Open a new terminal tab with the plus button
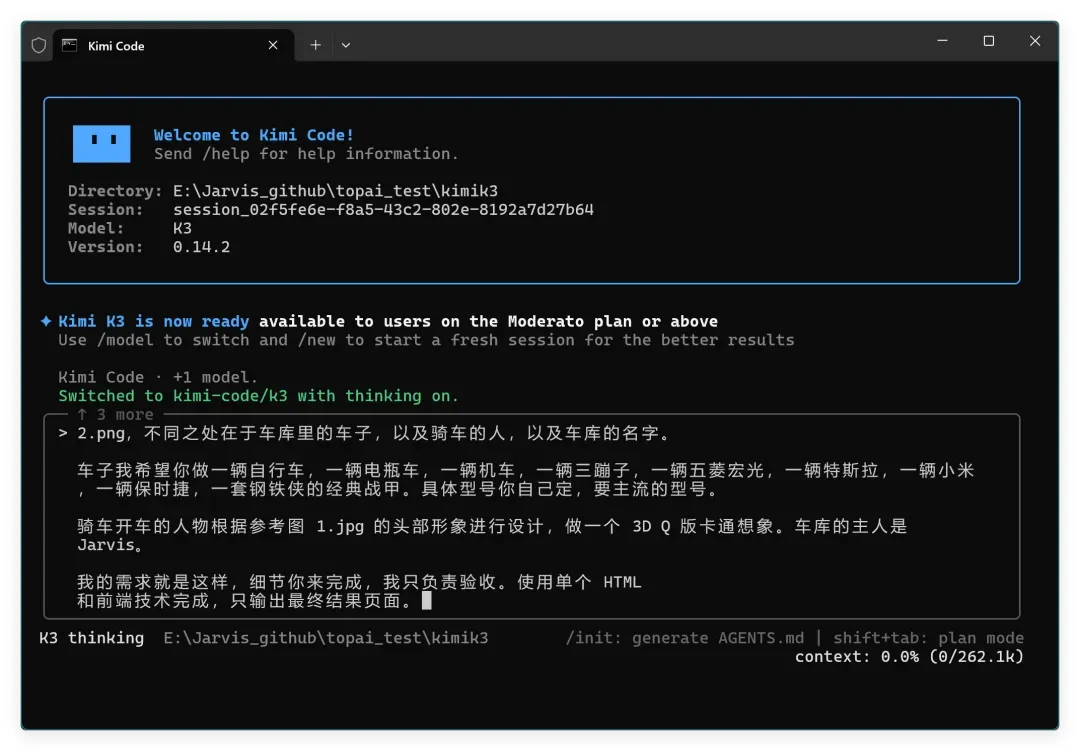Image resolution: width=1080 pixels, height=751 pixels. 315,45
